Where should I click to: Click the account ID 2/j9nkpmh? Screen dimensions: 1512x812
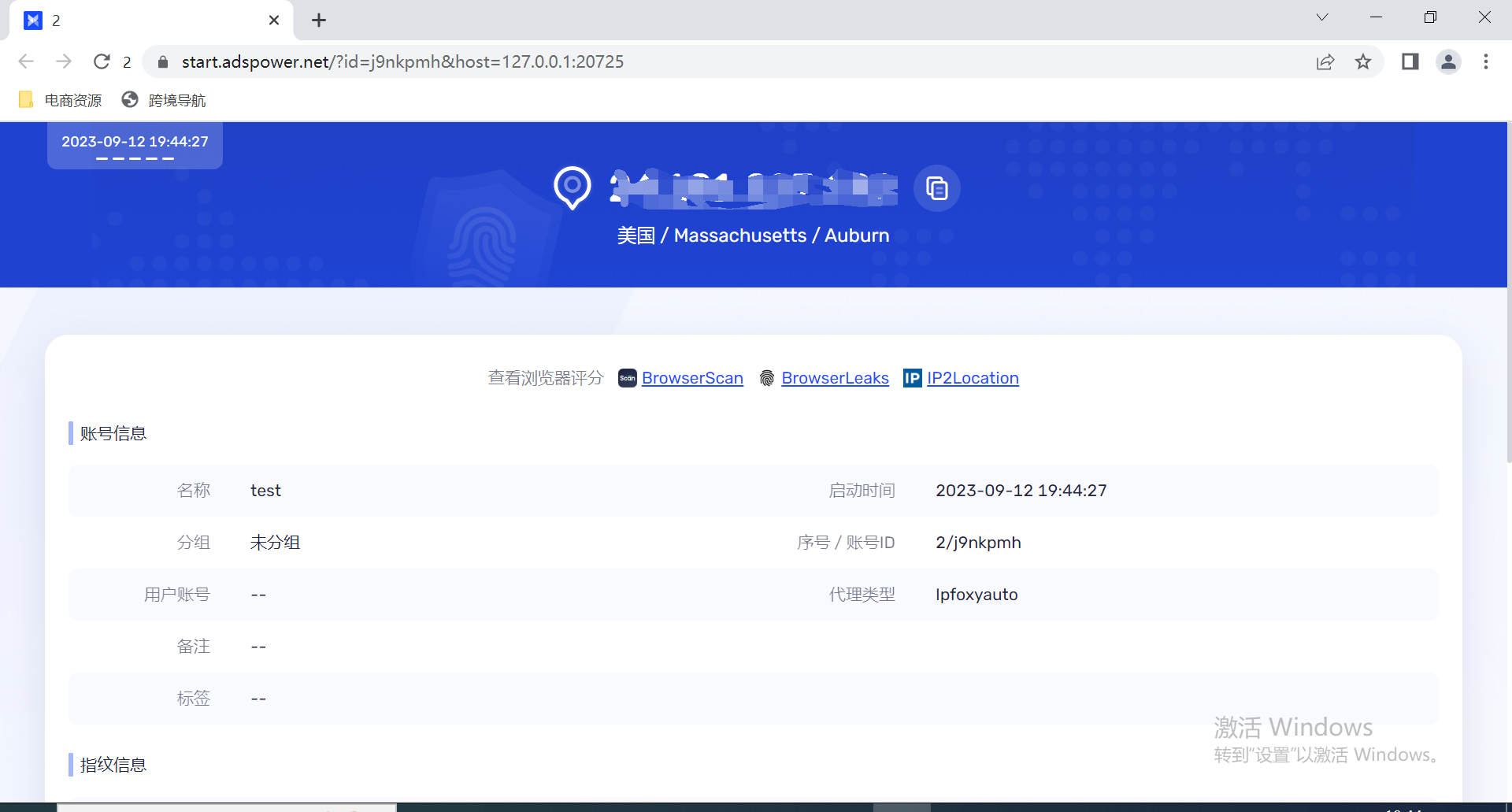[978, 543]
